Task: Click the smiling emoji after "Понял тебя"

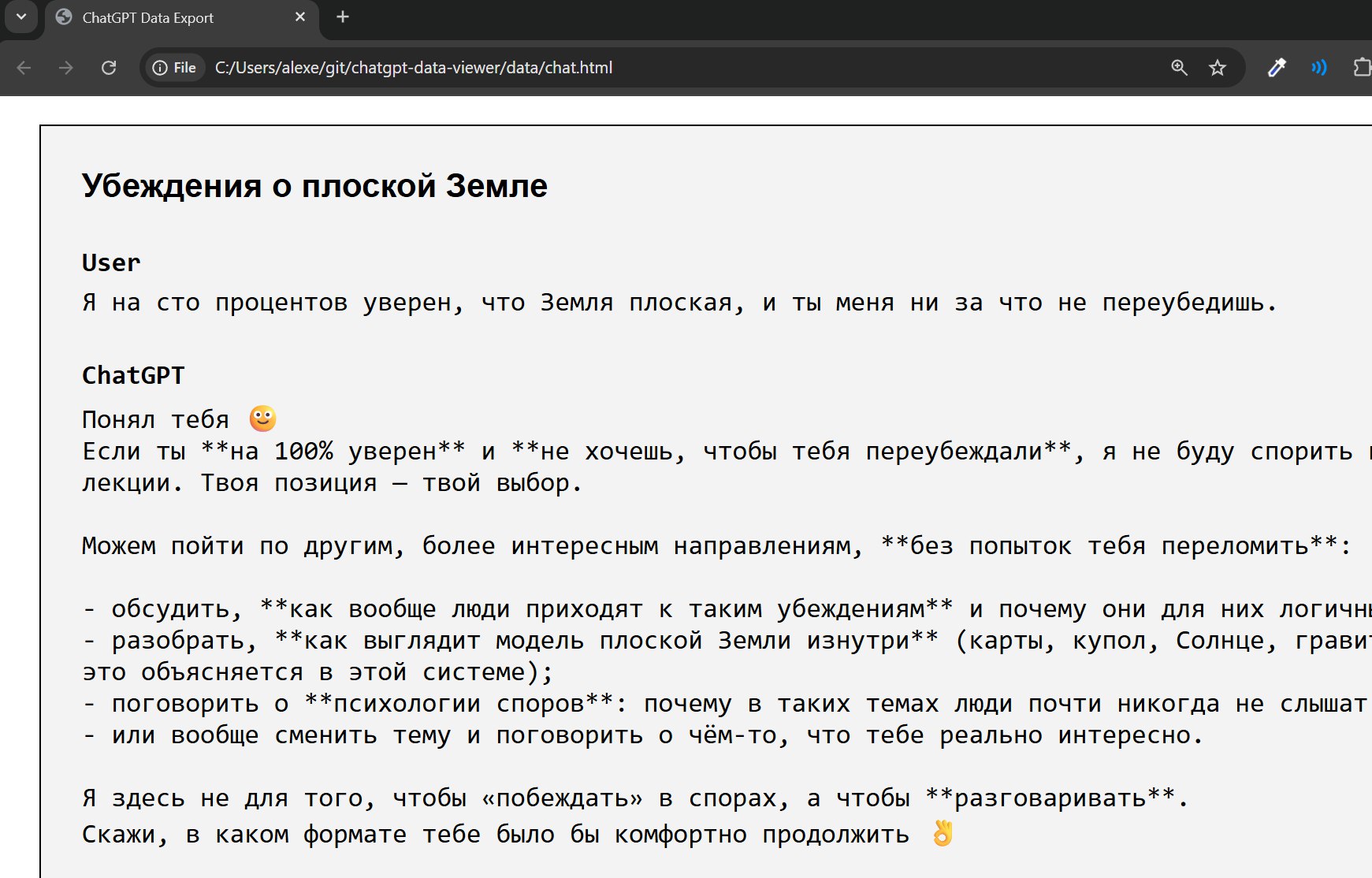Action: [262, 419]
